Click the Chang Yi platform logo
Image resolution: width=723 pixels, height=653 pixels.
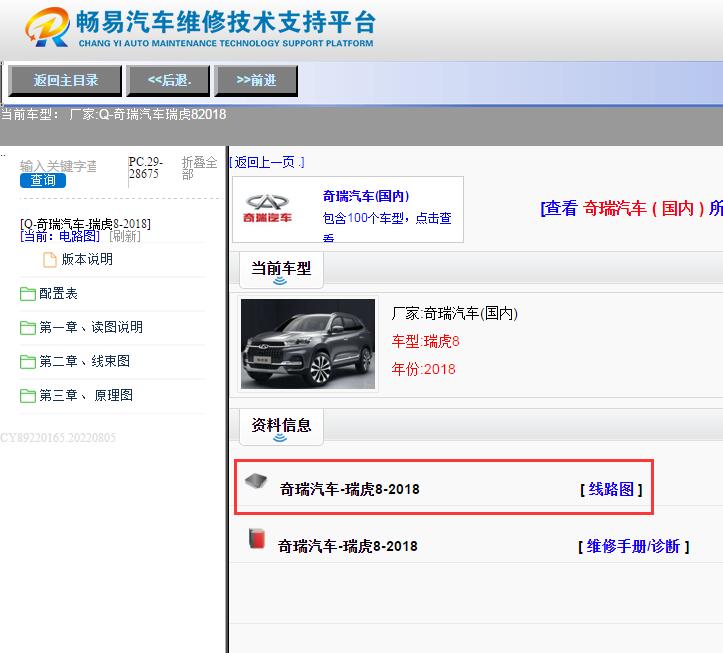coord(200,27)
